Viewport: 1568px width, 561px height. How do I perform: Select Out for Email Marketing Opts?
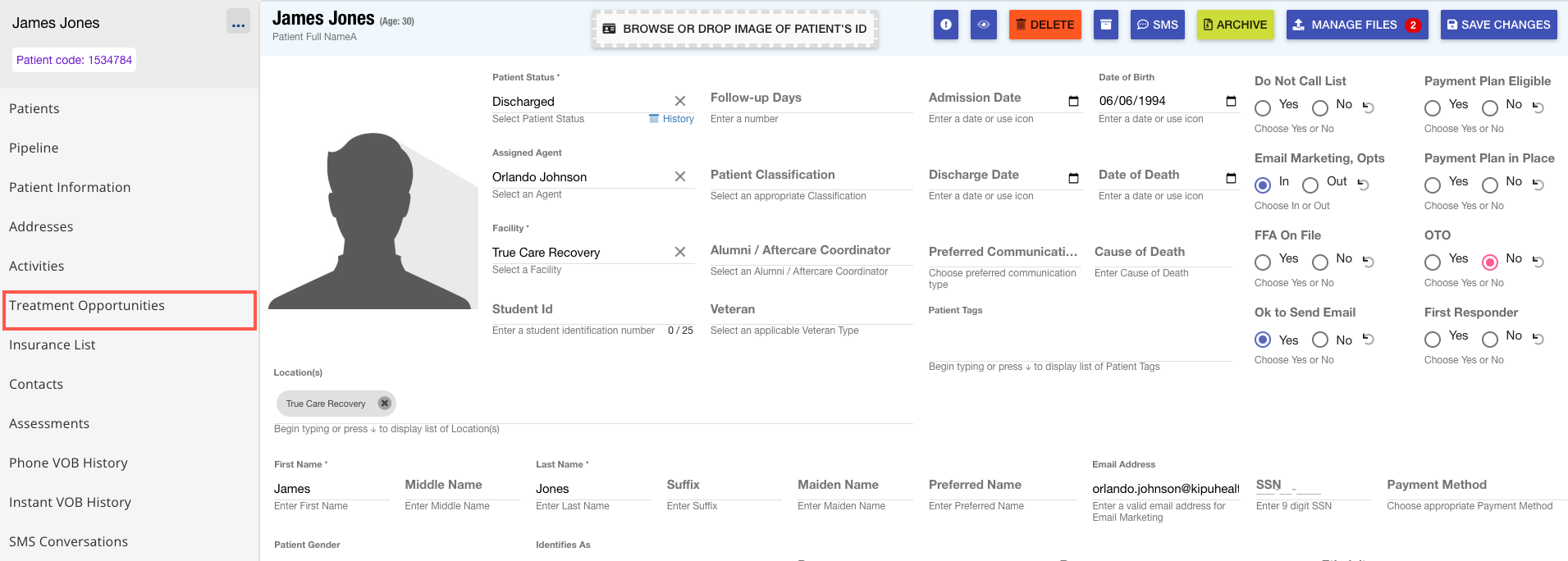pyautogui.click(x=1310, y=185)
